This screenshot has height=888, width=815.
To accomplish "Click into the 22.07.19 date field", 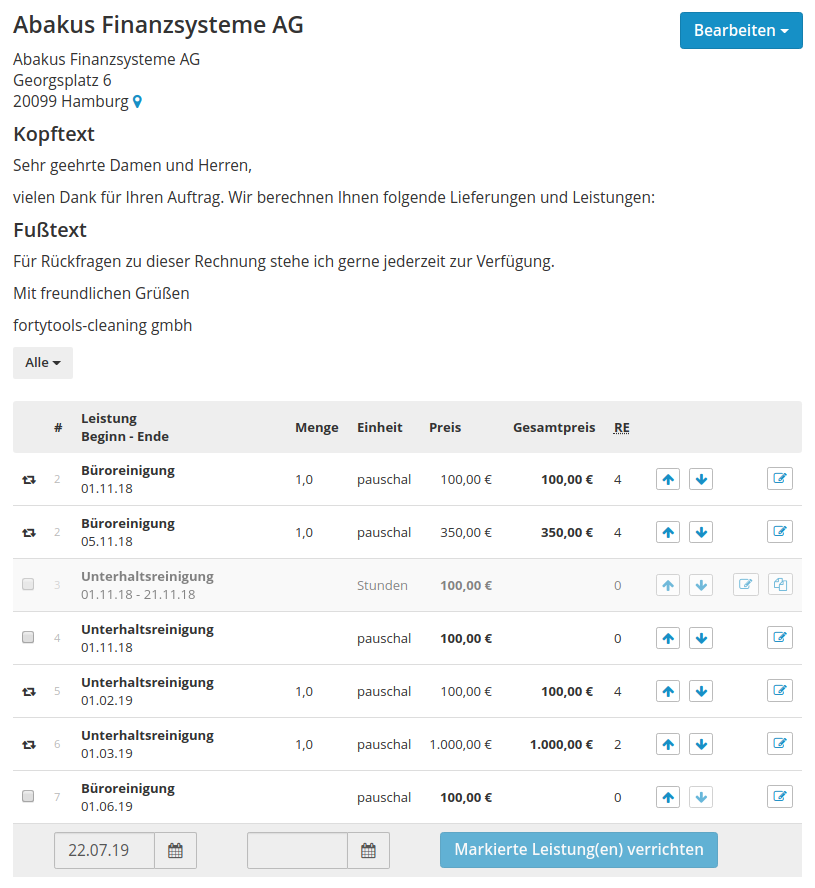I will [104, 851].
